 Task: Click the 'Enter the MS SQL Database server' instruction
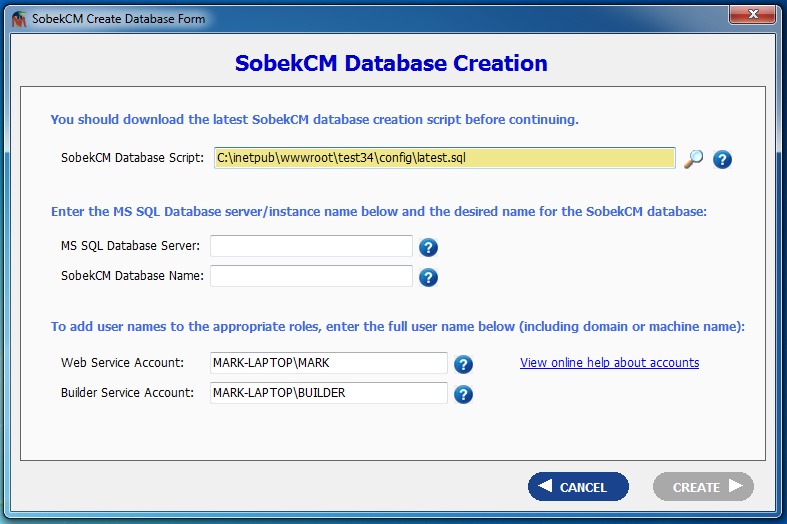point(379,211)
